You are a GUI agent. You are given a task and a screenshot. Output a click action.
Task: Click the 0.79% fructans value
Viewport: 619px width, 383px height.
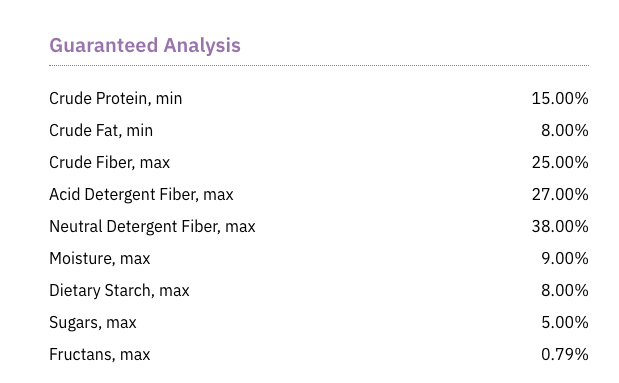565,354
